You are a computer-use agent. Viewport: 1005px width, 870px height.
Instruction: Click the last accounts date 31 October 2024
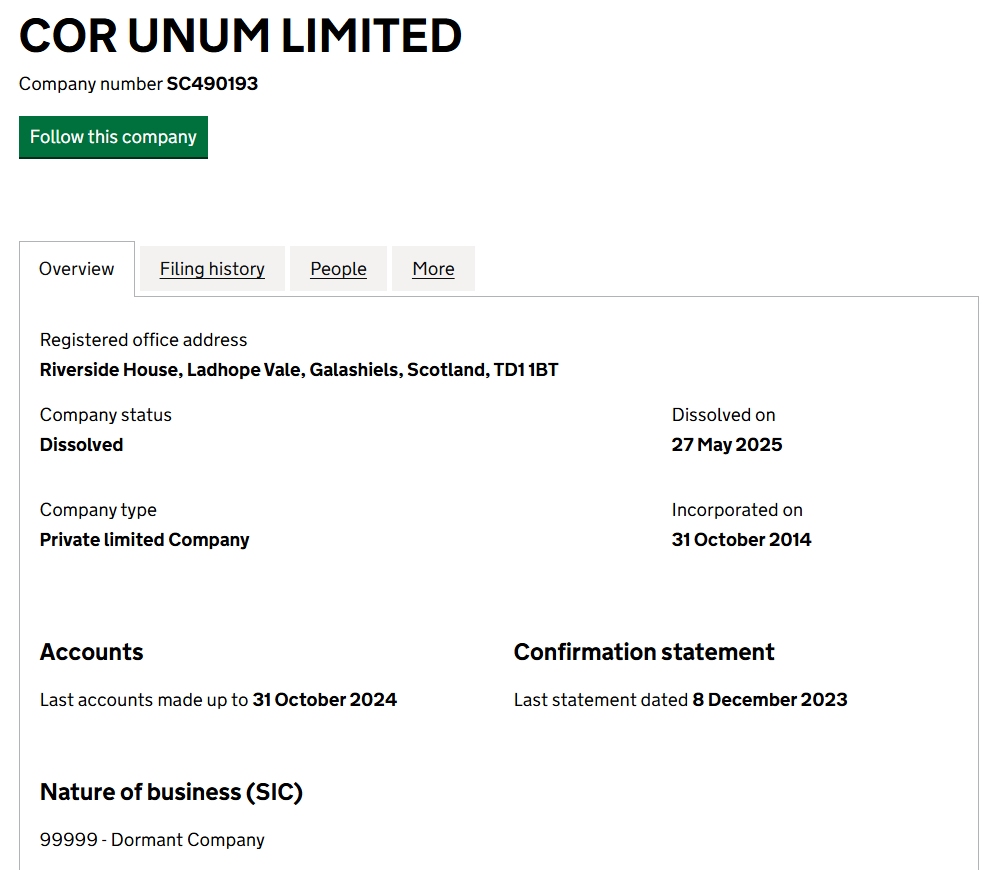pos(325,699)
